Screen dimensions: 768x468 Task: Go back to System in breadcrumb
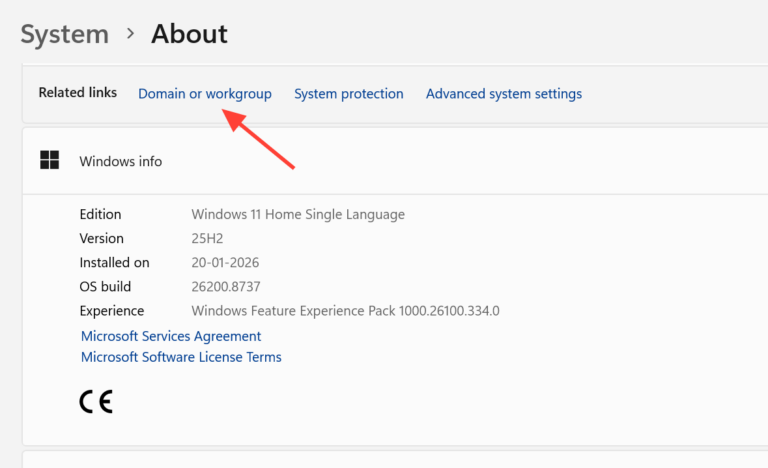65,34
